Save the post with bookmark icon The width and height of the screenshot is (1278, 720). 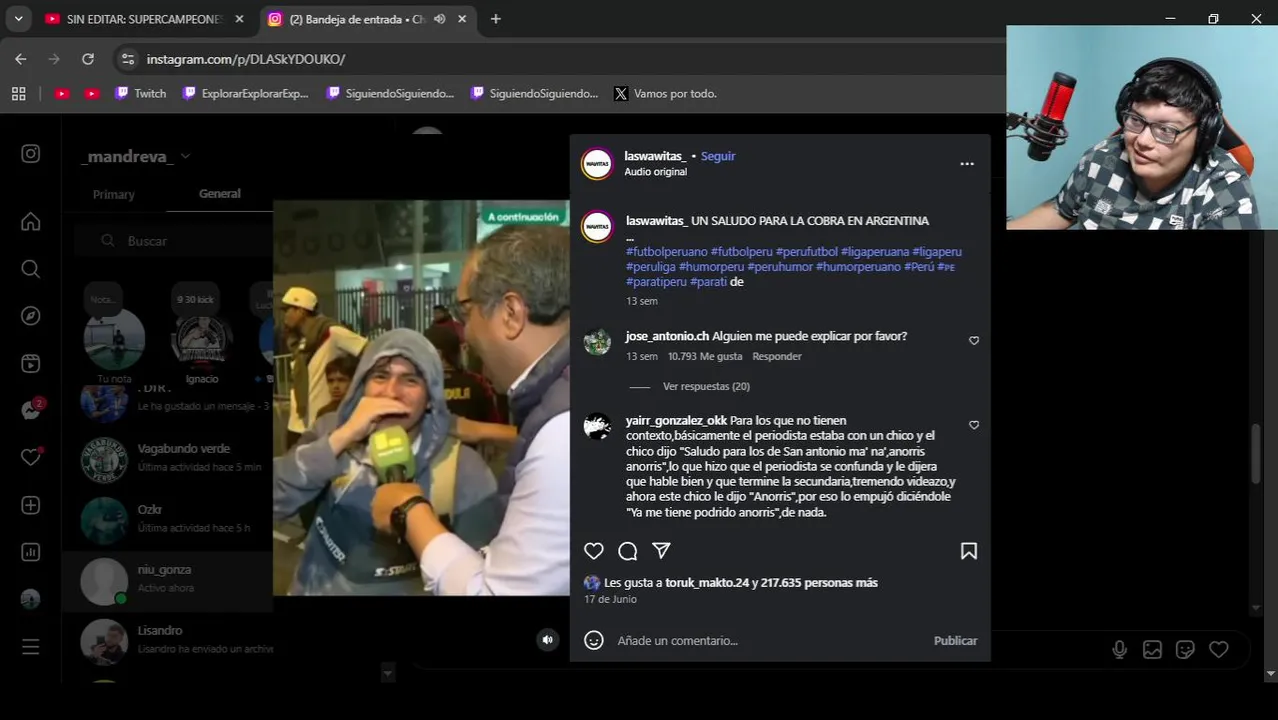click(x=969, y=551)
